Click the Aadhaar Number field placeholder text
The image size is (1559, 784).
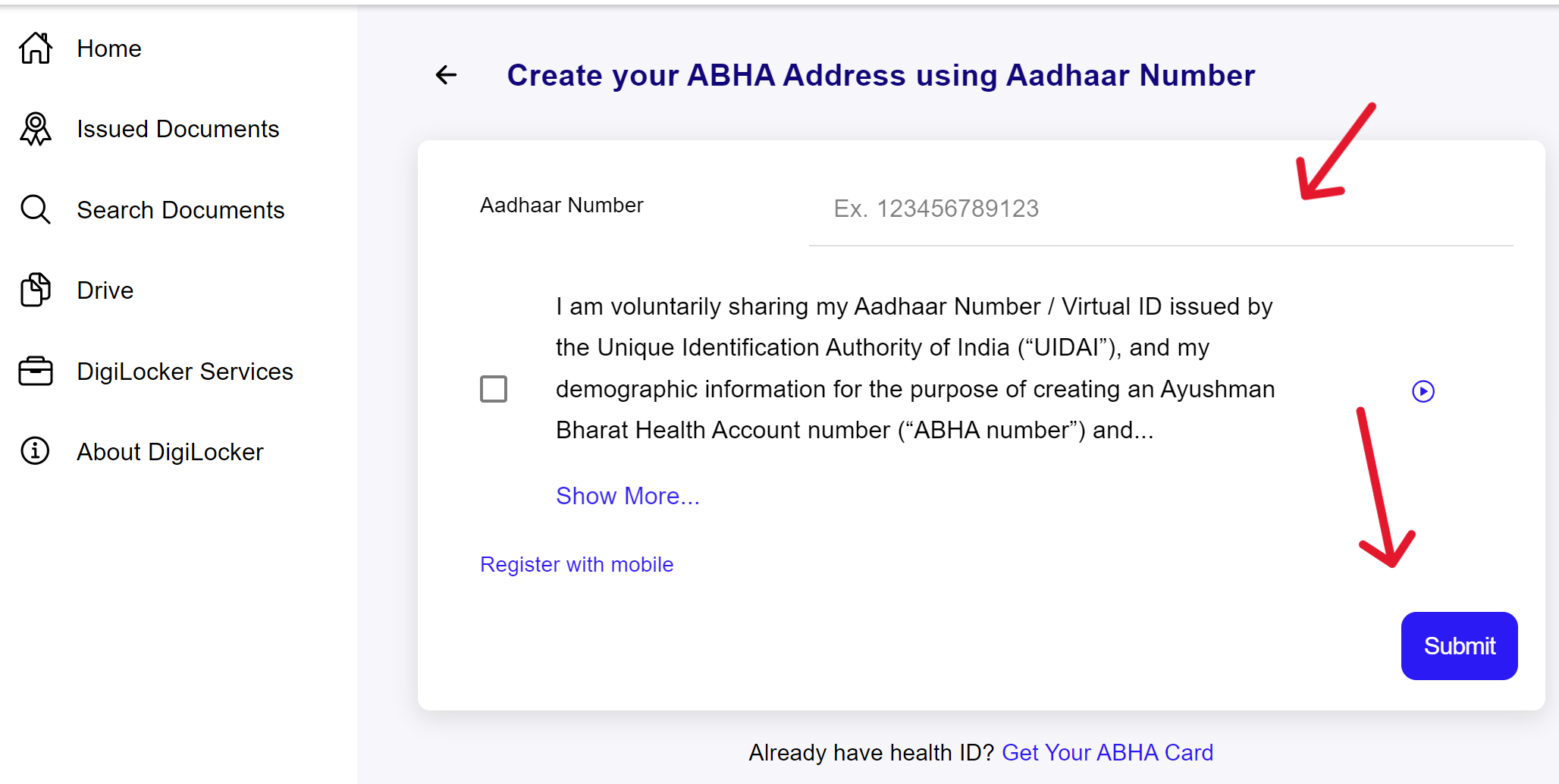[937, 209]
